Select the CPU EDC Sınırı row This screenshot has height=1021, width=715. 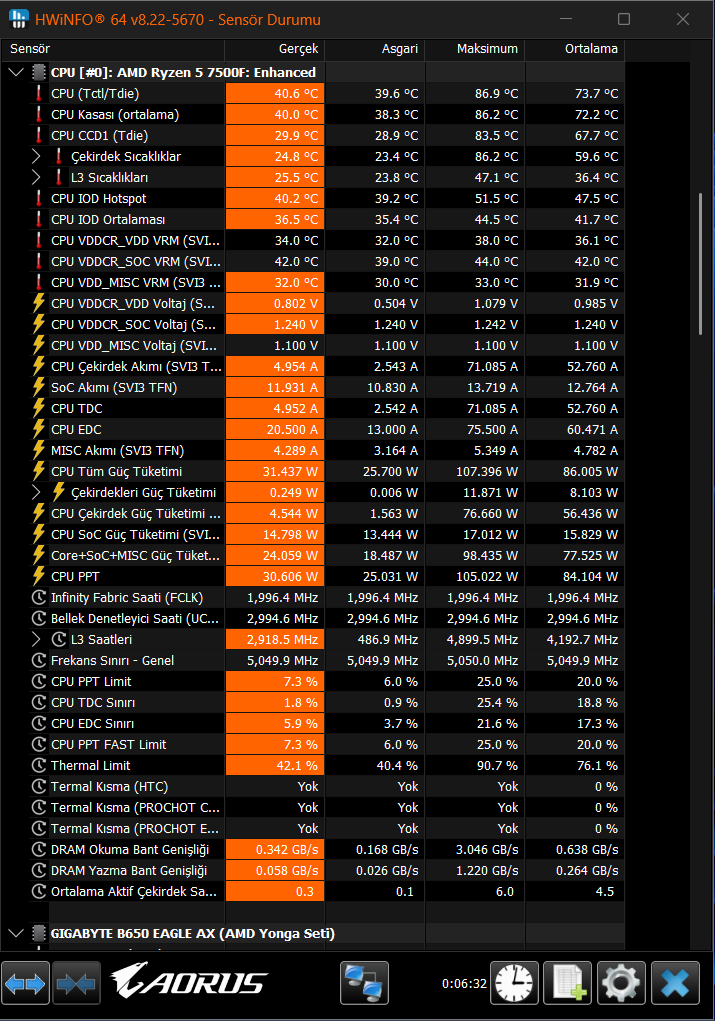[x=313, y=723]
